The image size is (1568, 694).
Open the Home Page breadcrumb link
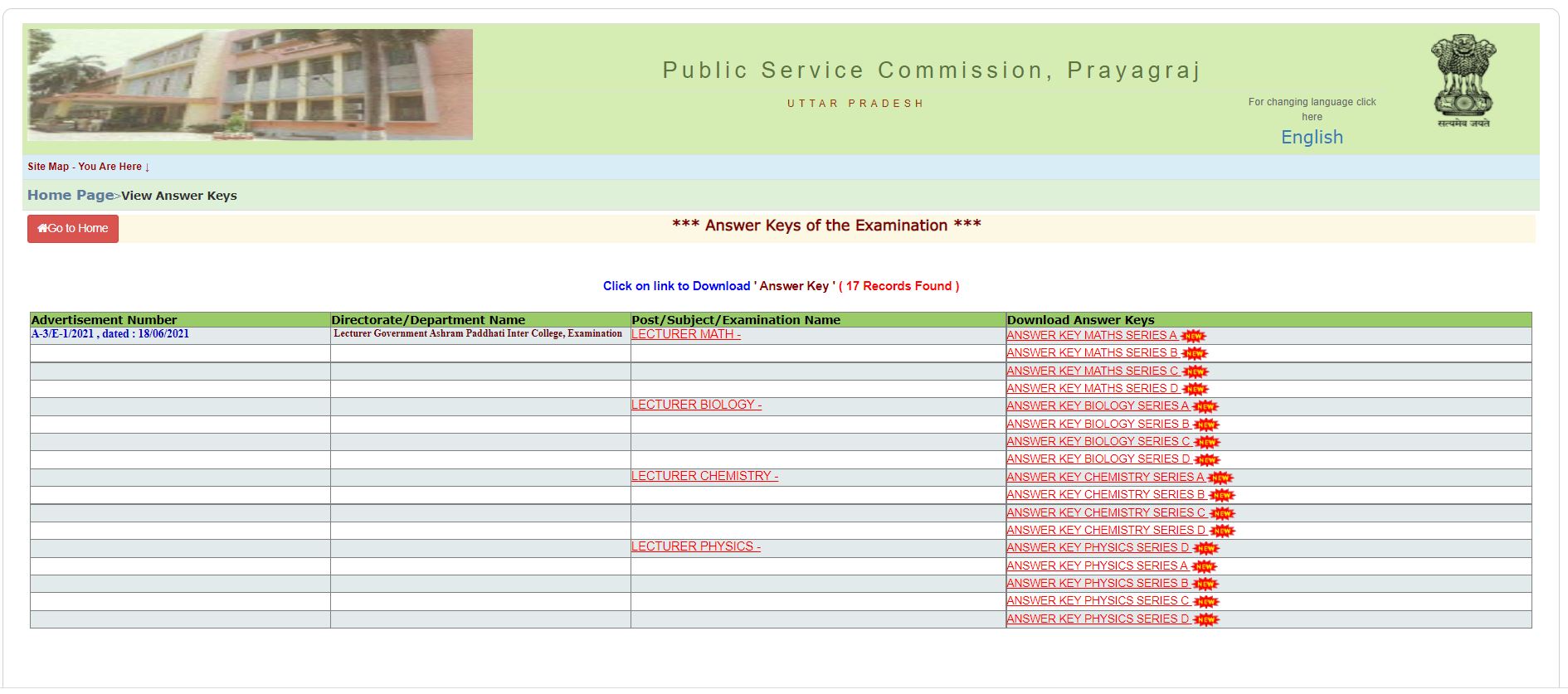71,195
